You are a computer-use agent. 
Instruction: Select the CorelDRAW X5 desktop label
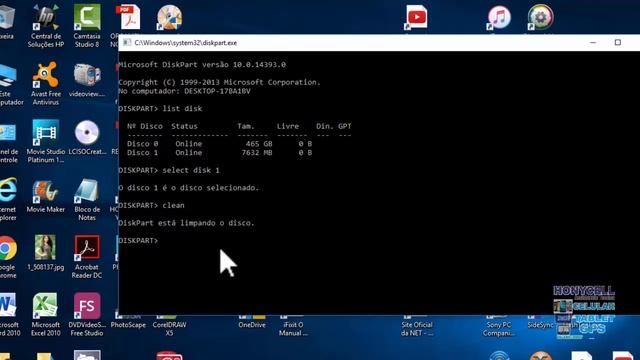coord(169,329)
